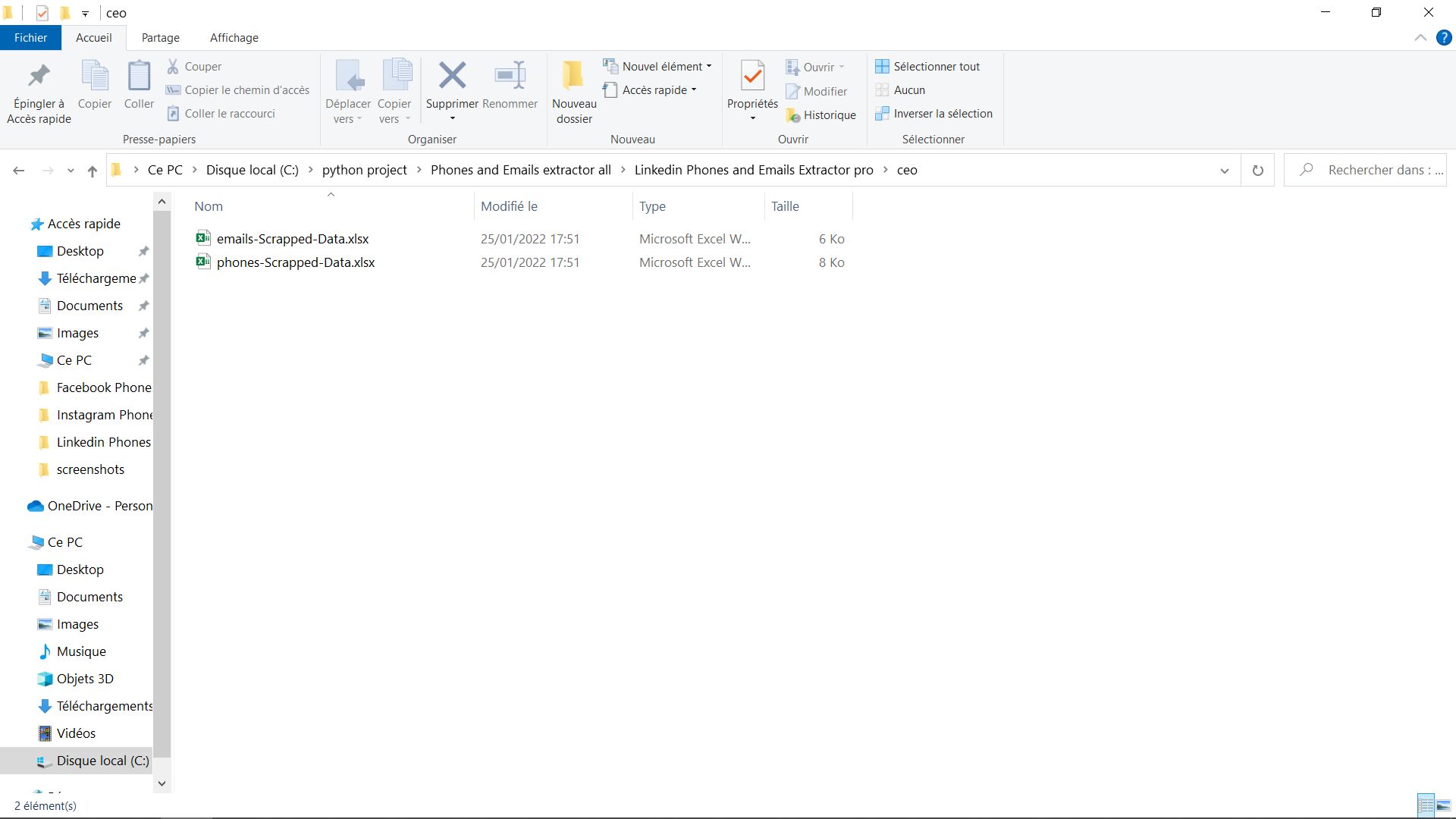Open the Fichier menu
Viewport: 1456px width, 819px height.
(x=30, y=38)
